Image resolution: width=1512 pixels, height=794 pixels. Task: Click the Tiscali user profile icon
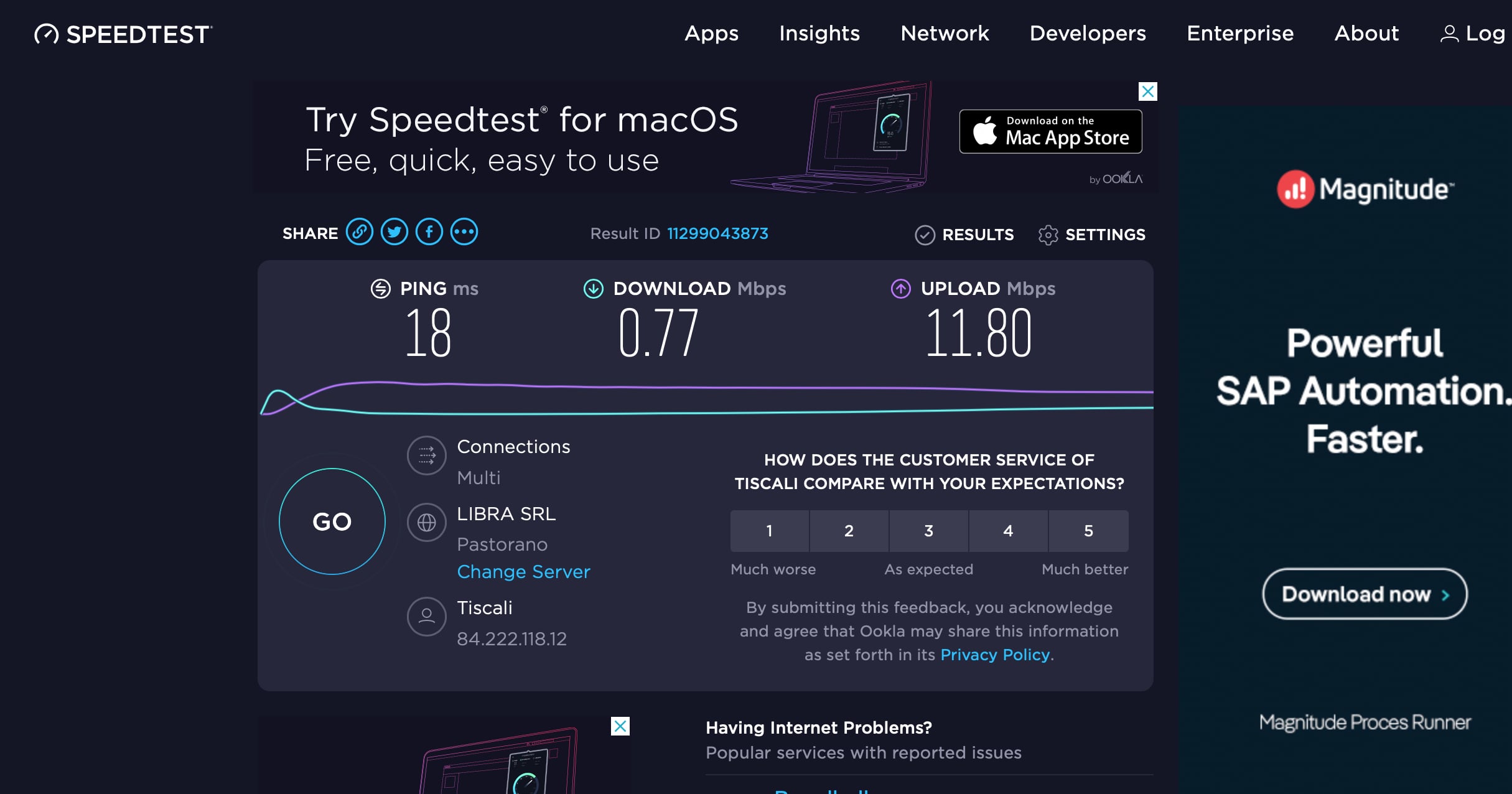point(427,617)
